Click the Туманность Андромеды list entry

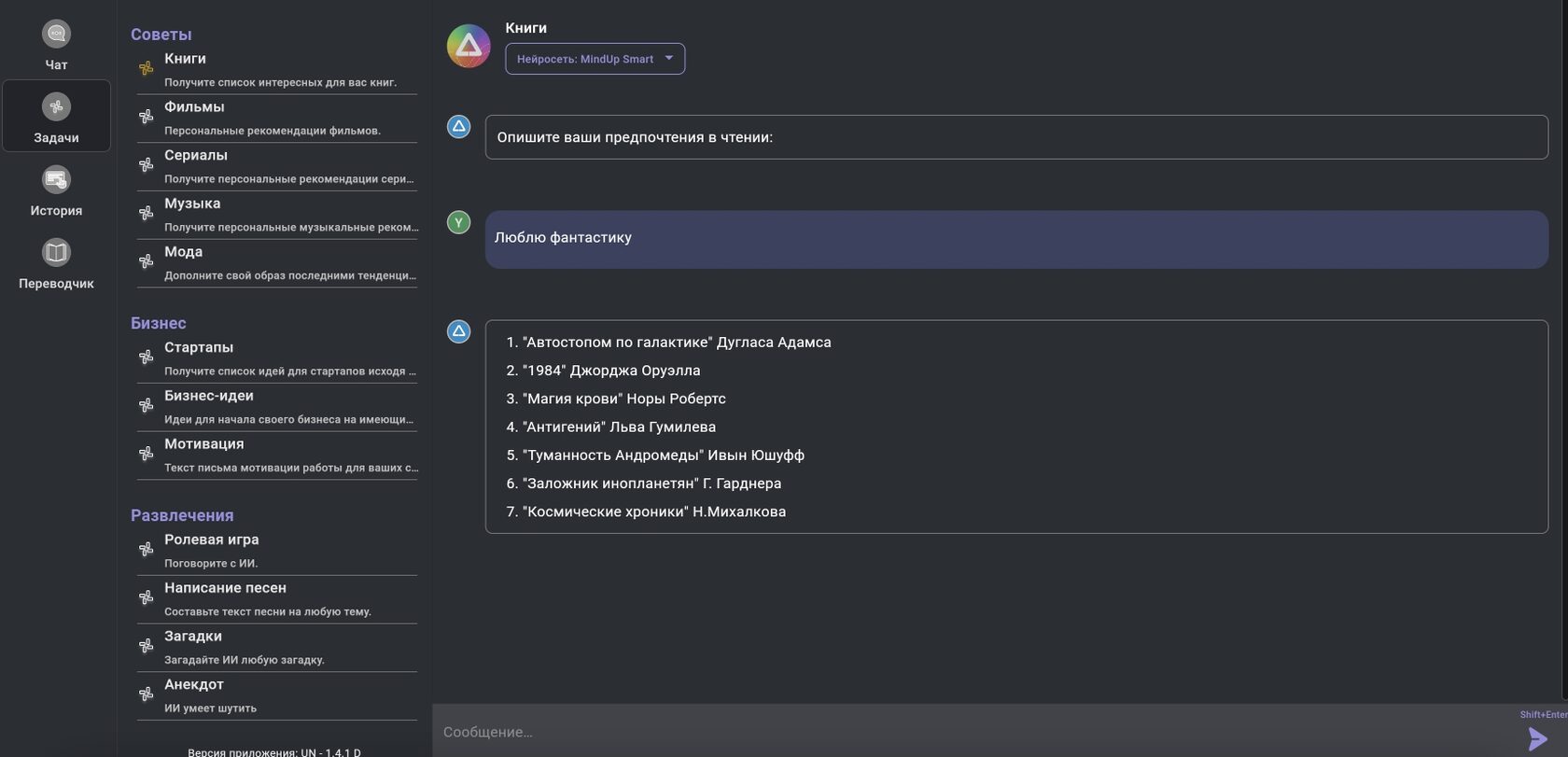click(655, 456)
